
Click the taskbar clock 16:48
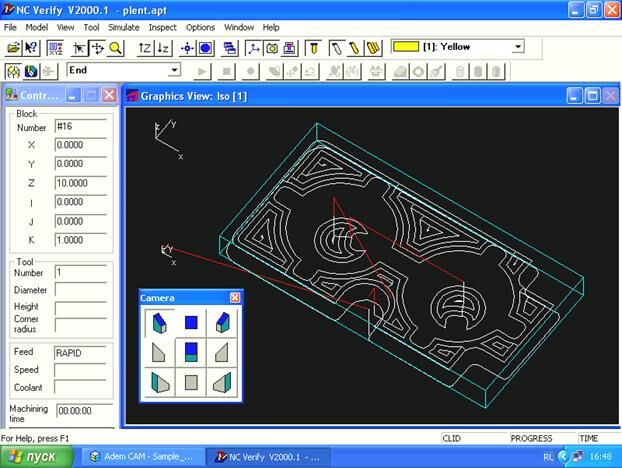(601, 457)
